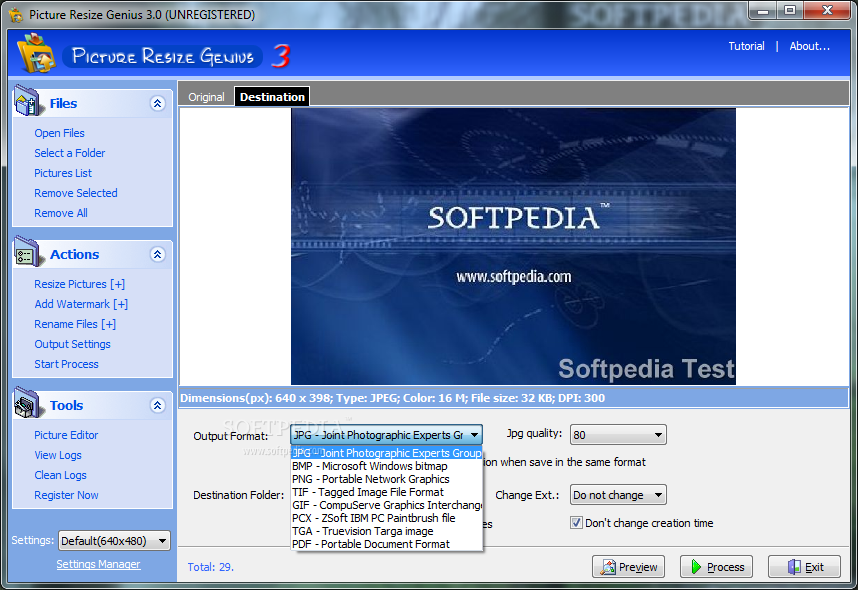Click the Tools panel toolbox icon

pyautogui.click(x=27, y=403)
